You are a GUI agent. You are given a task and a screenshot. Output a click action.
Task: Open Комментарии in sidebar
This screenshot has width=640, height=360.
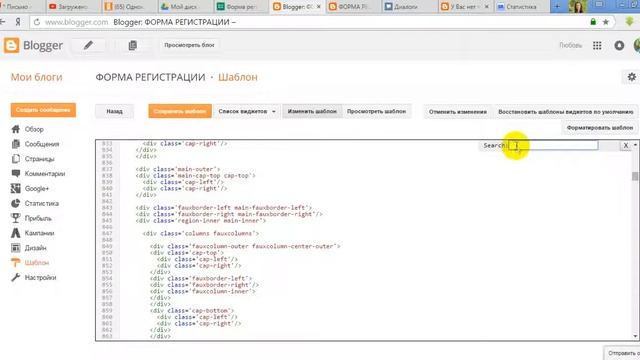point(45,174)
